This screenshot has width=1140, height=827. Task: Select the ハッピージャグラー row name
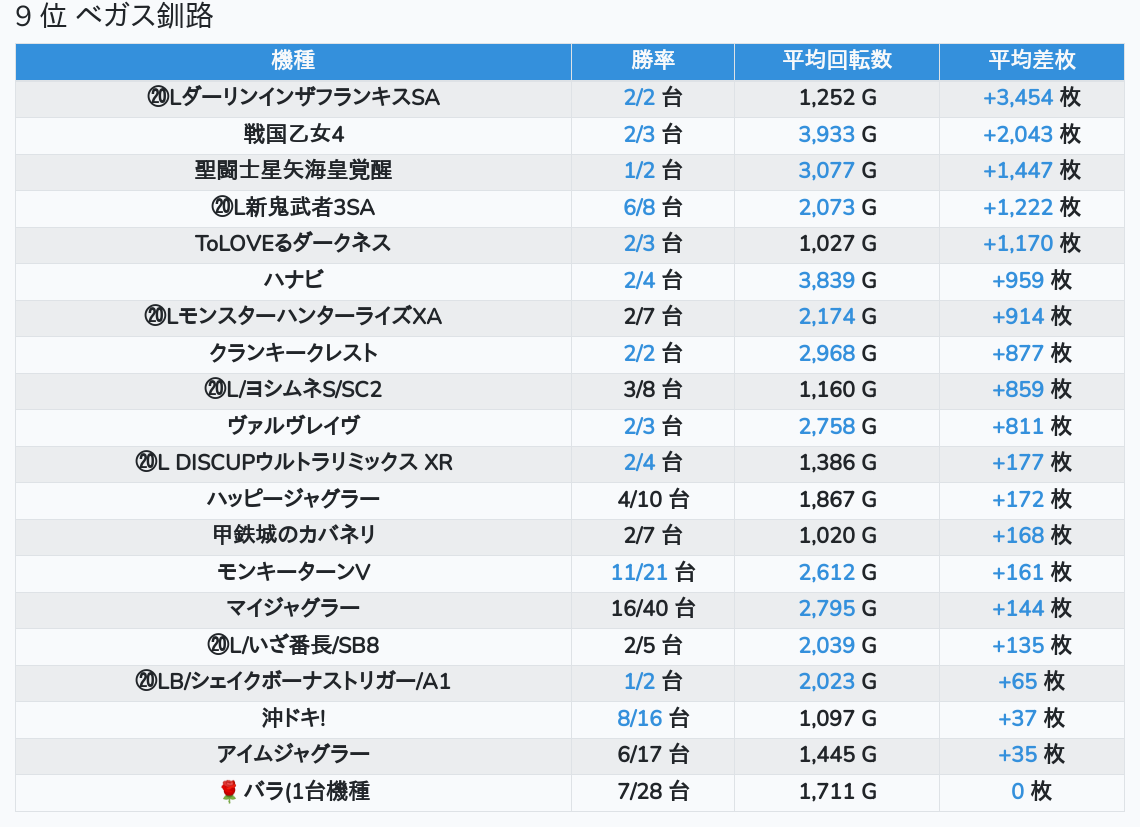pyautogui.click(x=293, y=499)
